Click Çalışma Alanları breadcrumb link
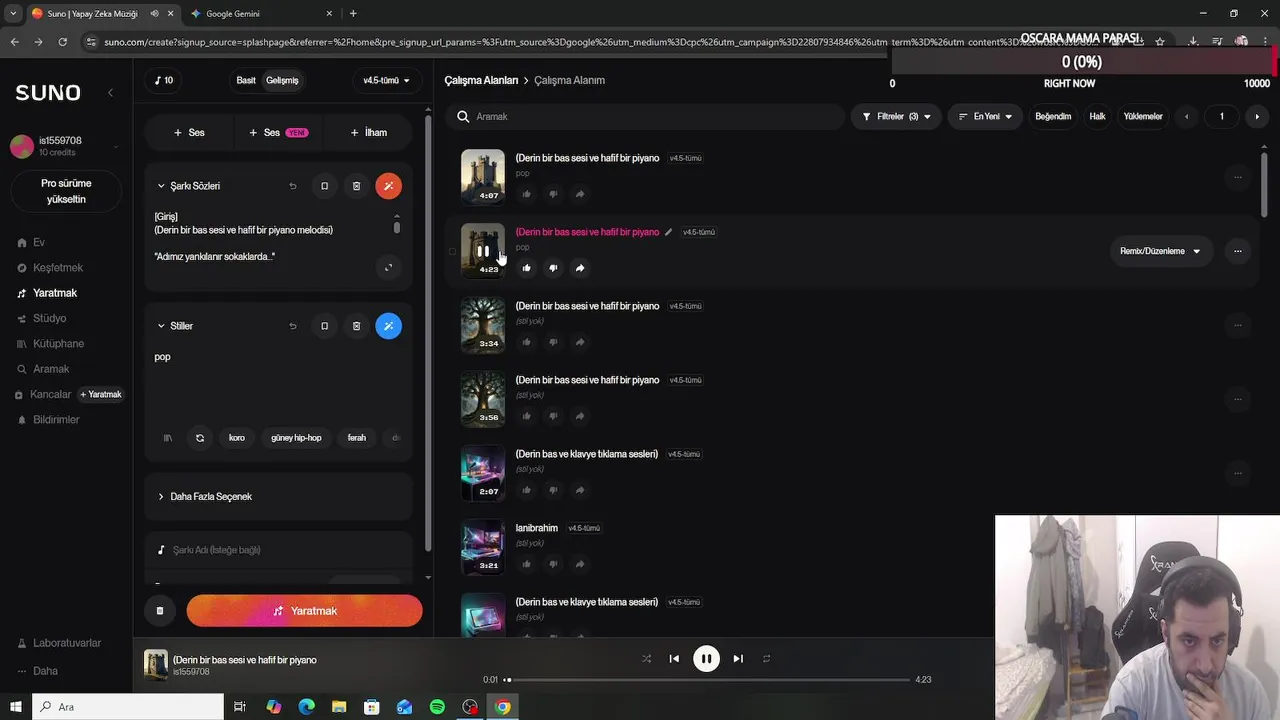The height and width of the screenshot is (720, 1280). 481,80
